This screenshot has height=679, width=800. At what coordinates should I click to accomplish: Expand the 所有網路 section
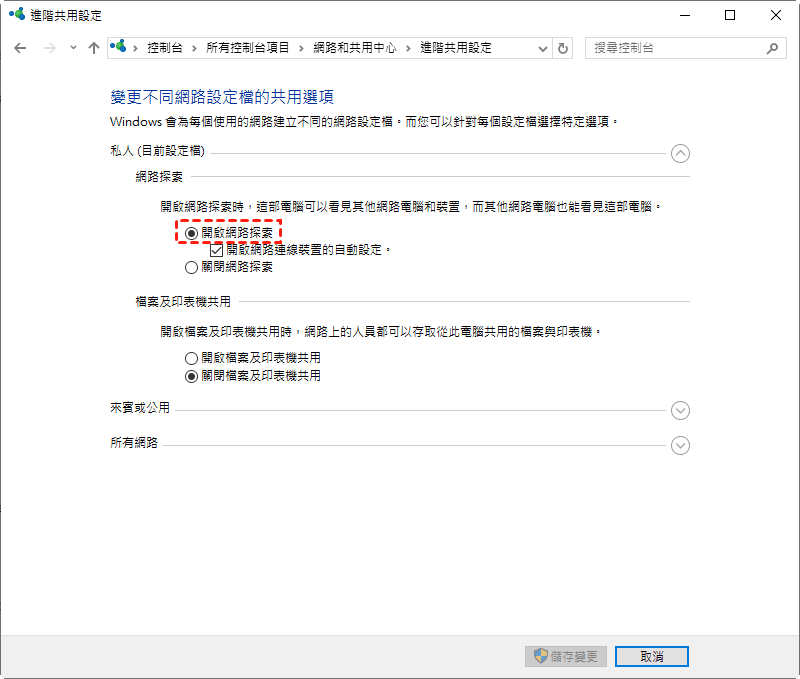pyautogui.click(x=681, y=445)
